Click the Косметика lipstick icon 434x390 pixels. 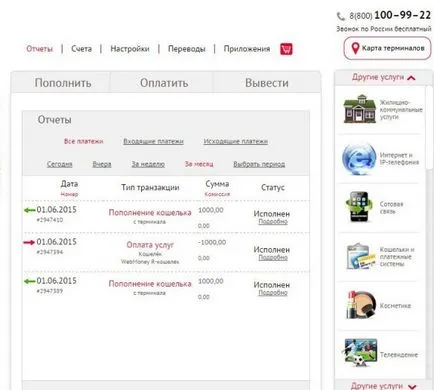point(361,305)
